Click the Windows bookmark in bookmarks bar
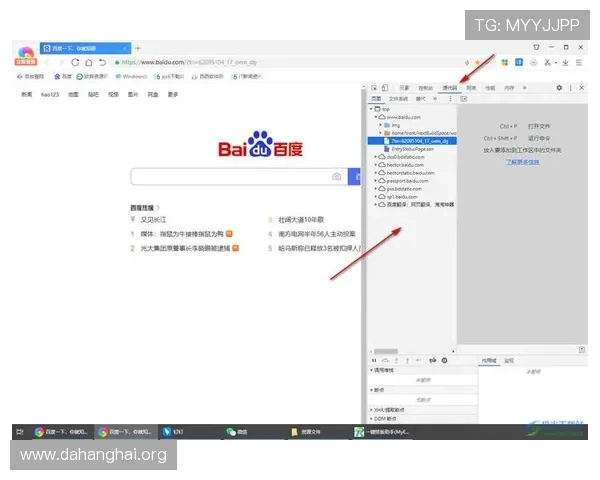 131,77
